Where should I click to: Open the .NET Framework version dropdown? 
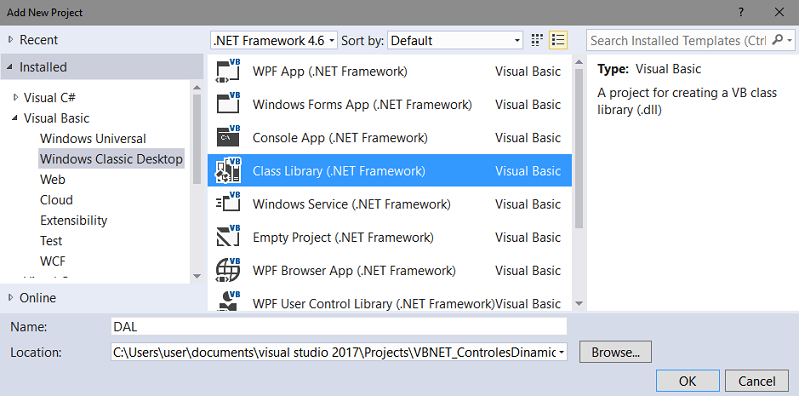pyautogui.click(x=274, y=40)
